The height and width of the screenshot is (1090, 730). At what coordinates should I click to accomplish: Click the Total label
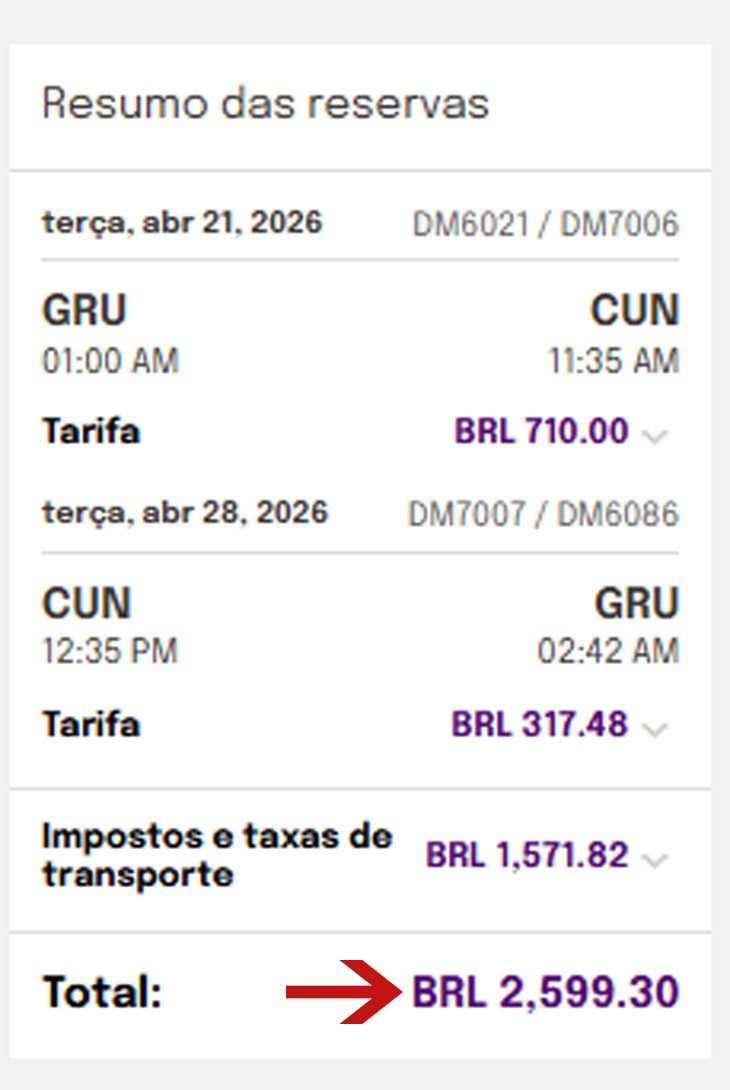(x=102, y=992)
